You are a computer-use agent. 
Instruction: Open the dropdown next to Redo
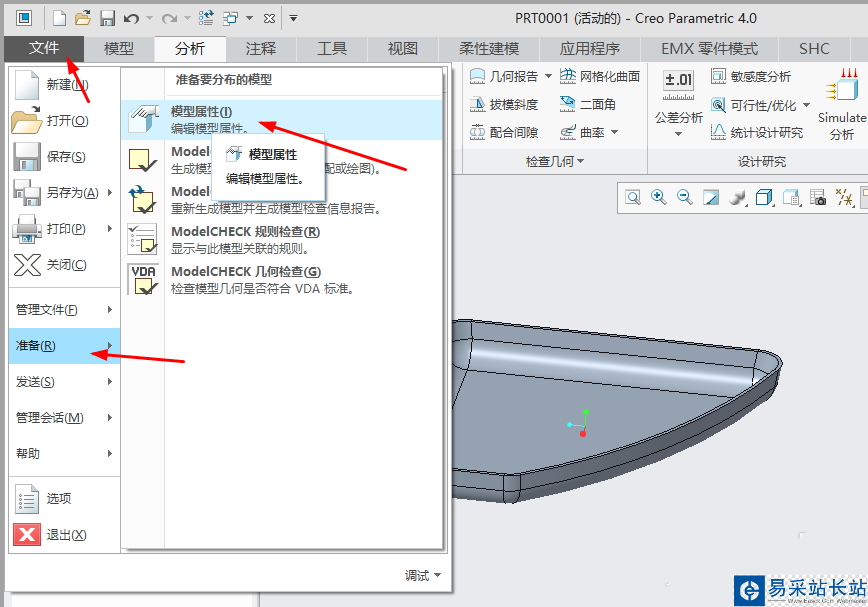pyautogui.click(x=187, y=19)
